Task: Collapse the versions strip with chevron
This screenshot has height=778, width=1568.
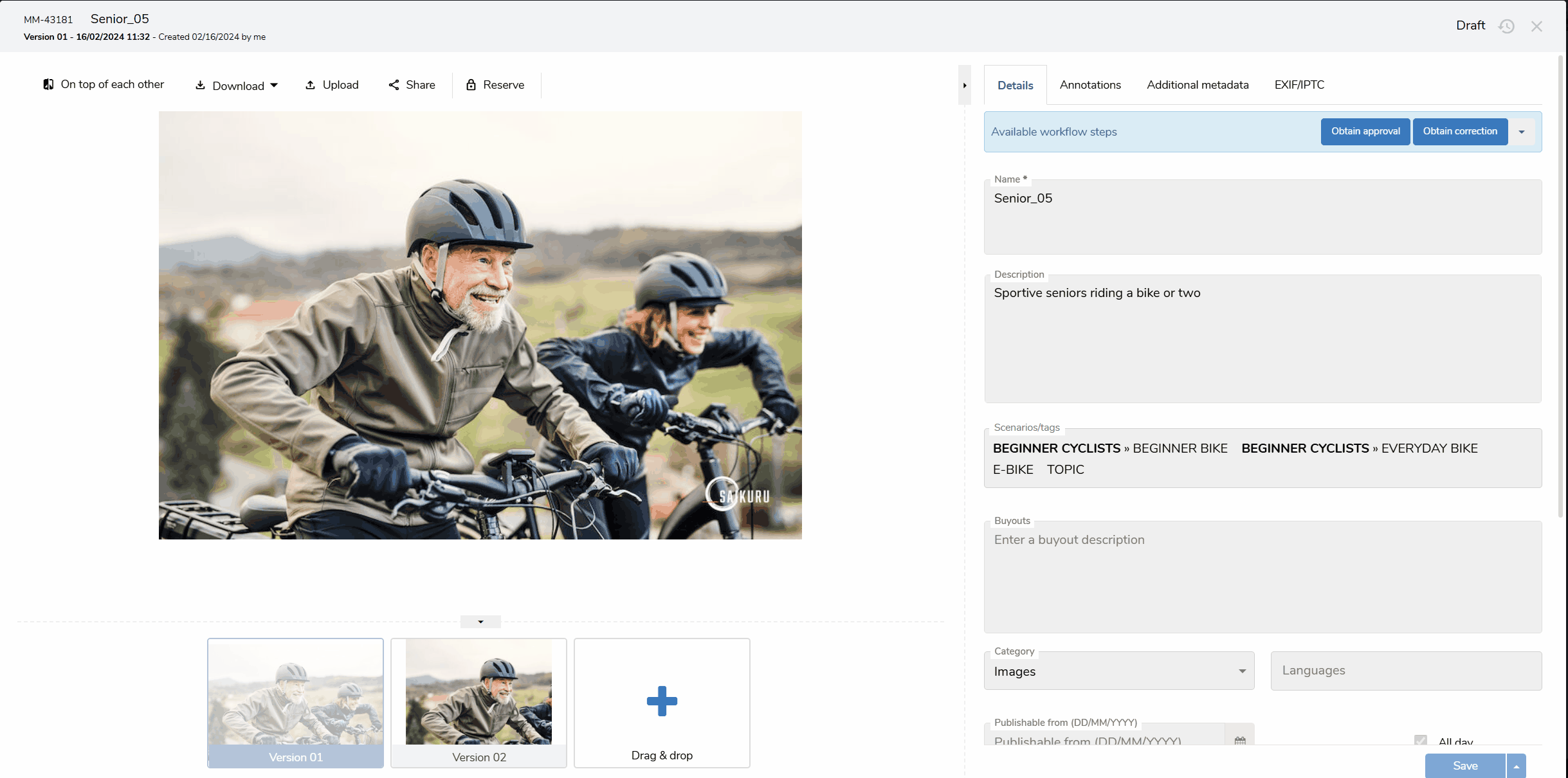Action: coord(480,622)
